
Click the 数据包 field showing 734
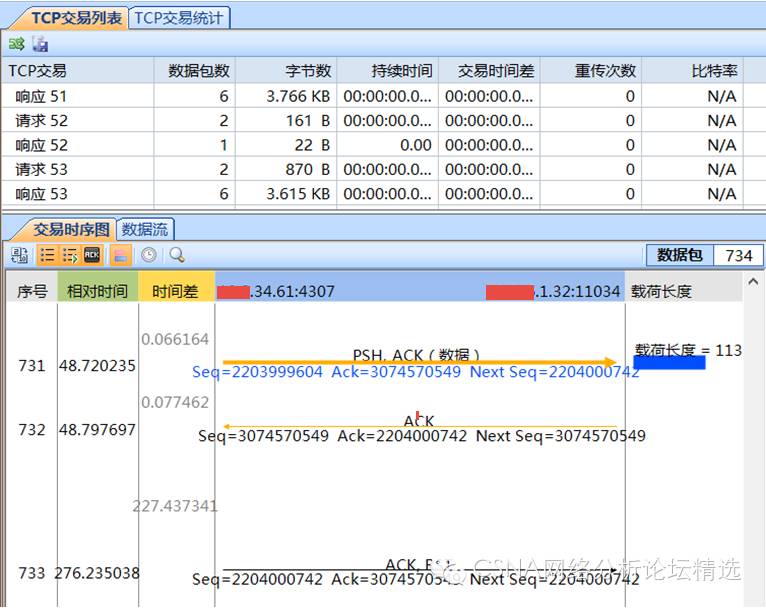pos(738,255)
